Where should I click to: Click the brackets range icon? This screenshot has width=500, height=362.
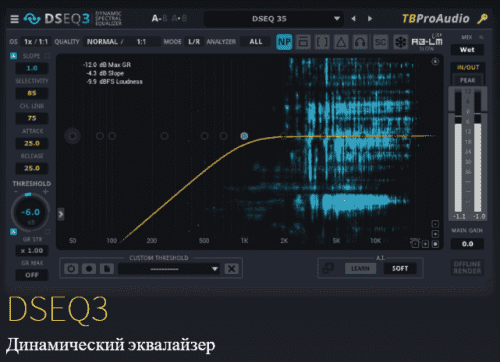[x=322, y=42]
